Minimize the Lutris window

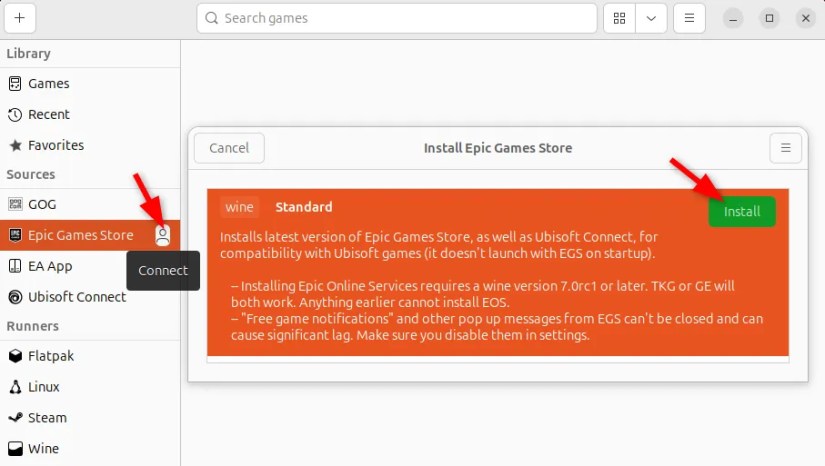point(733,18)
